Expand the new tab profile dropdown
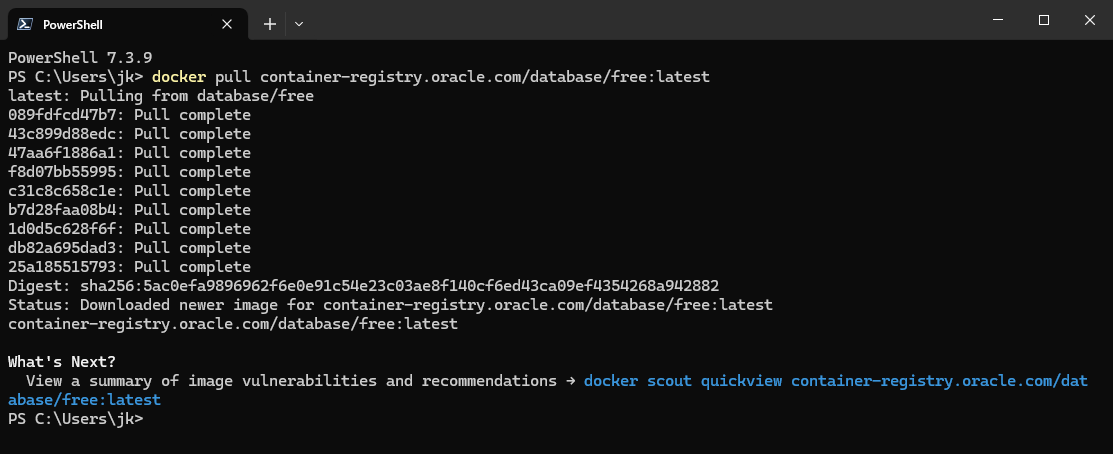Screen dimensions: 1113x454 tap(299, 24)
